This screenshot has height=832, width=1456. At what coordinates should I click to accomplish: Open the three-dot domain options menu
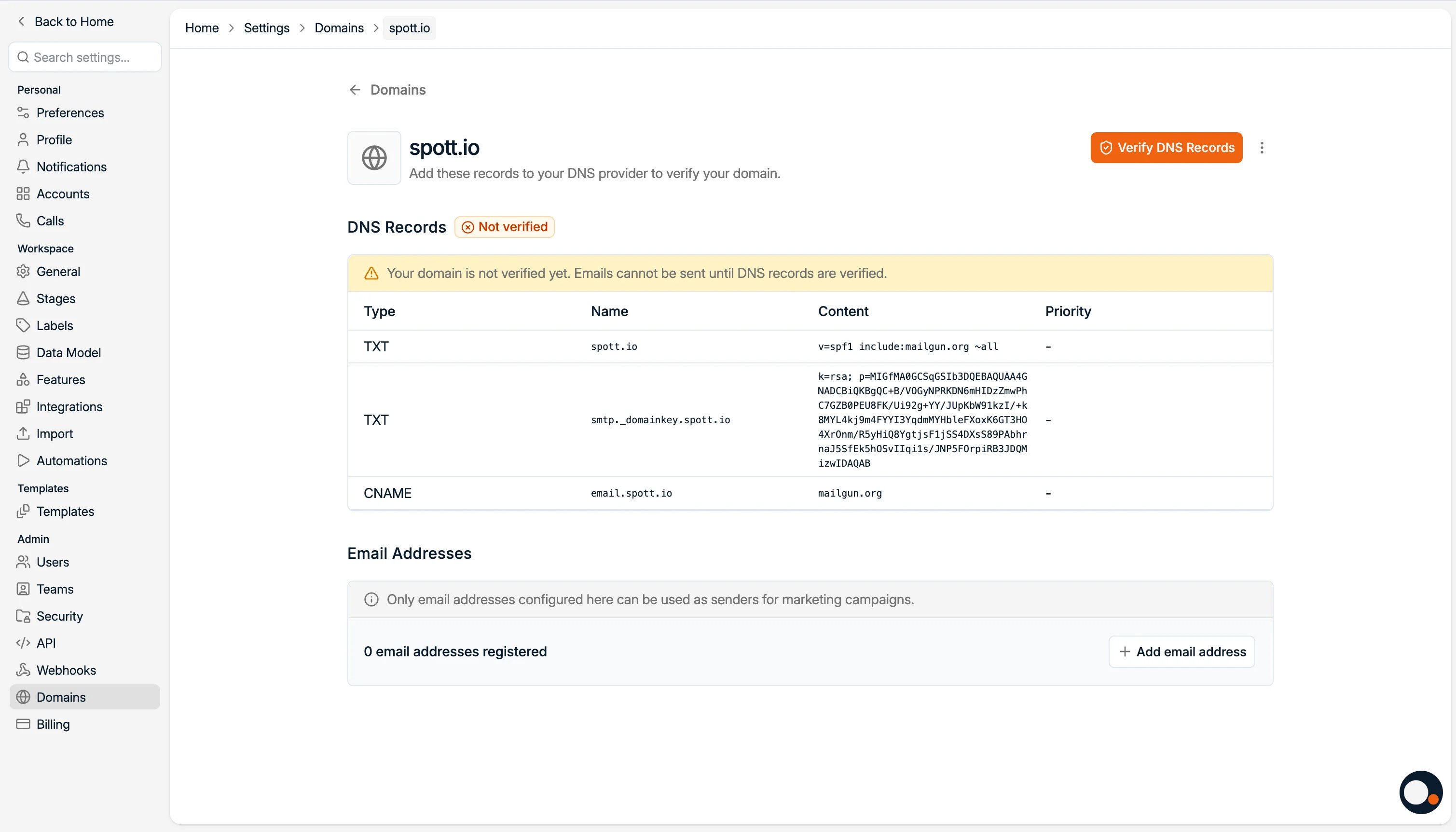click(x=1262, y=148)
